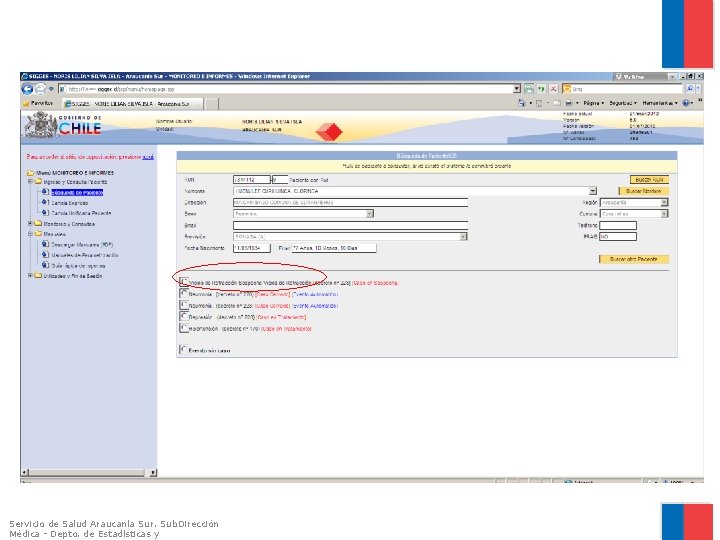Select the Vicios de Refracción case radio button
This screenshot has width=720, height=540.
point(184,281)
